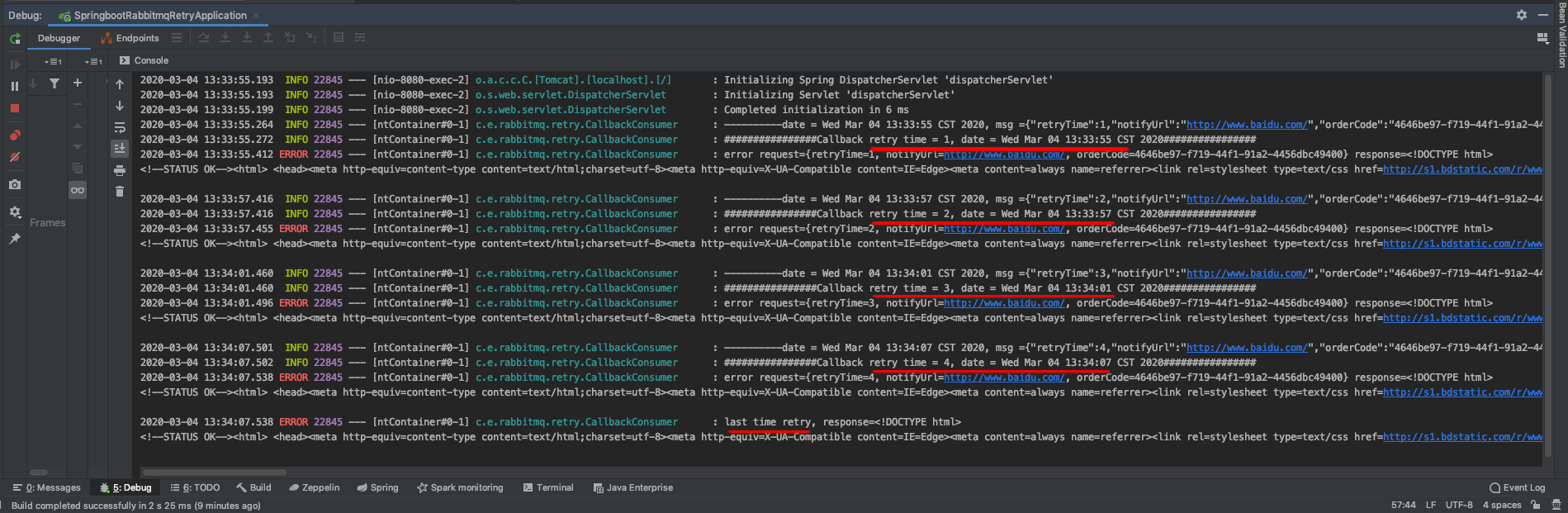Click baidu.com link in retryTime=2 error line
1568x513 pixels.
tap(1004, 229)
